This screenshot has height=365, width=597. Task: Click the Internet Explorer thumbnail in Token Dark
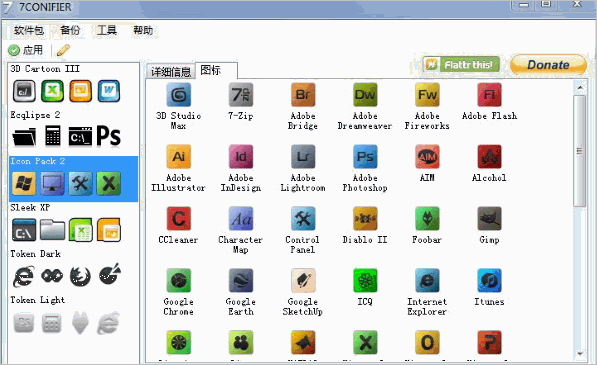[24, 276]
